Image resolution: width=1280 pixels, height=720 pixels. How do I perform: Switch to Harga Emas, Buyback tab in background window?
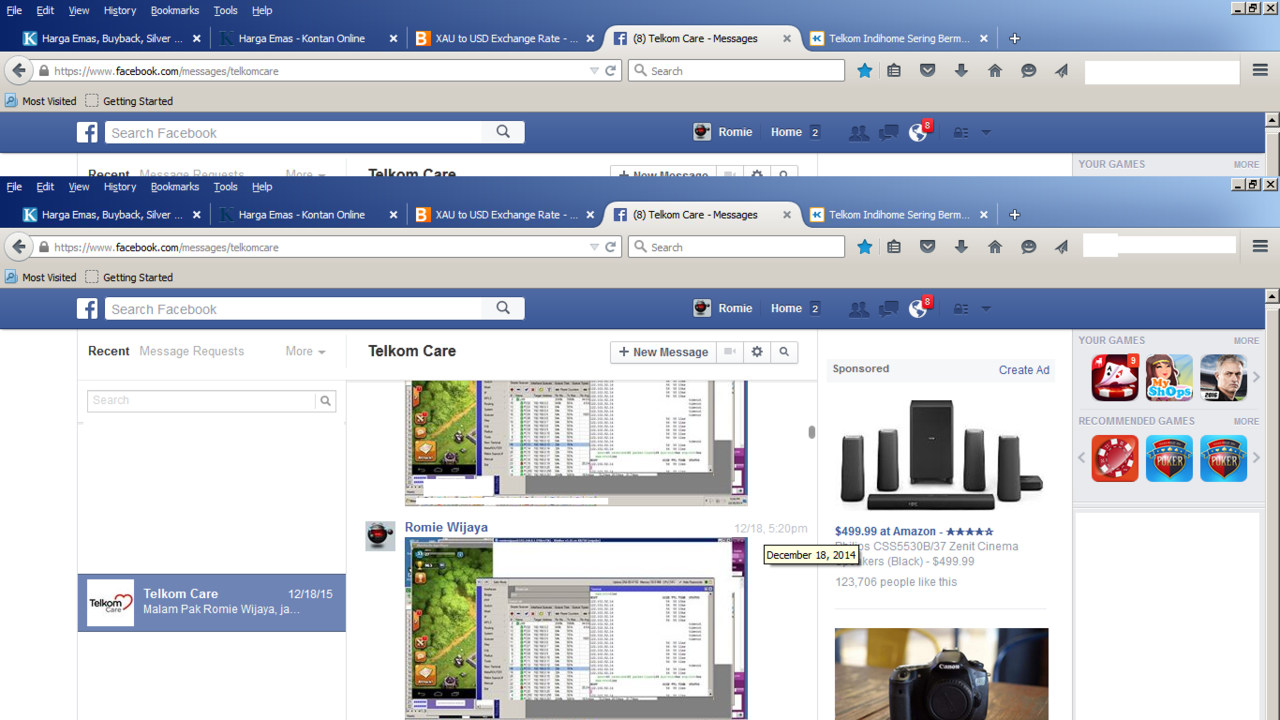coord(111,39)
